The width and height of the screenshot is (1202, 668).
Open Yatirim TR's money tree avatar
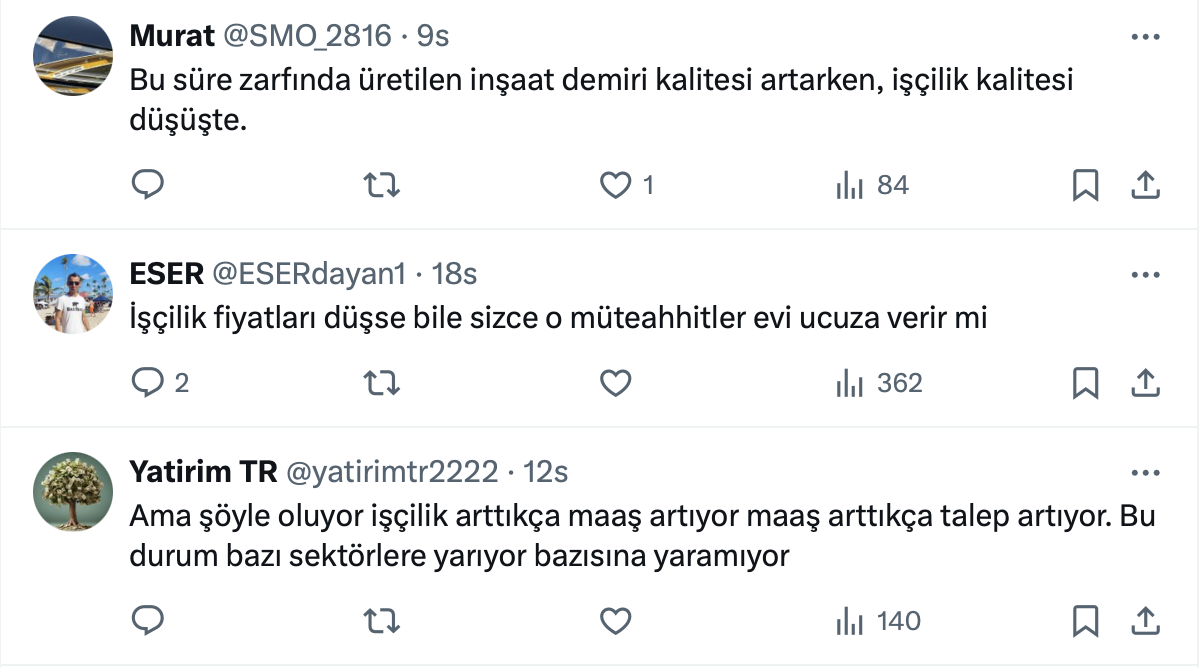pos(72,492)
